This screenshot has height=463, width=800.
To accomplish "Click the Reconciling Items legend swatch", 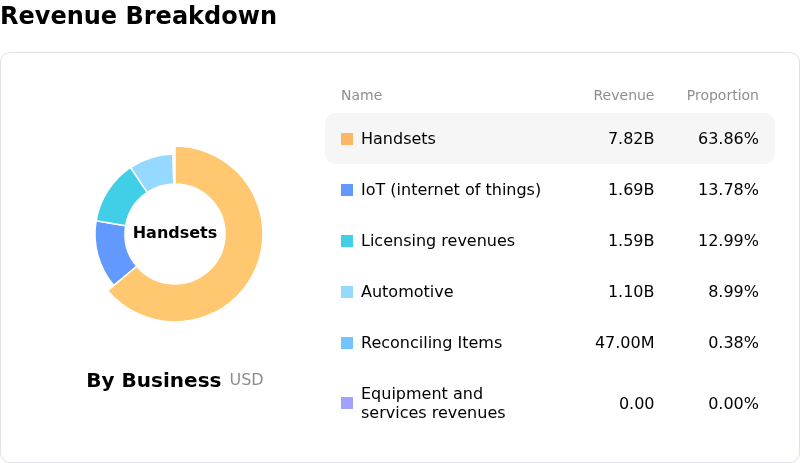I will point(347,343).
